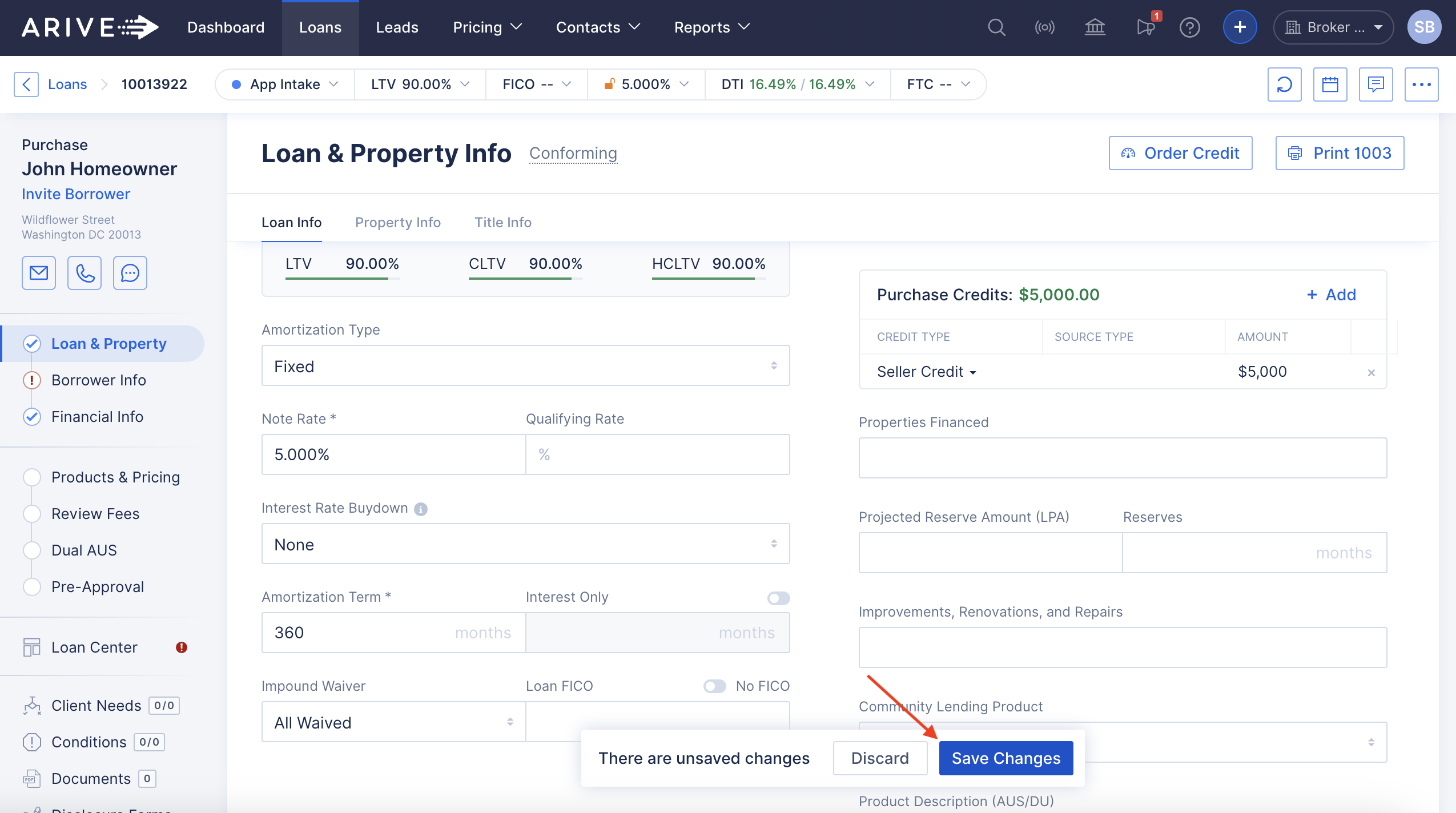Call borrower via phone icon

coord(85,273)
